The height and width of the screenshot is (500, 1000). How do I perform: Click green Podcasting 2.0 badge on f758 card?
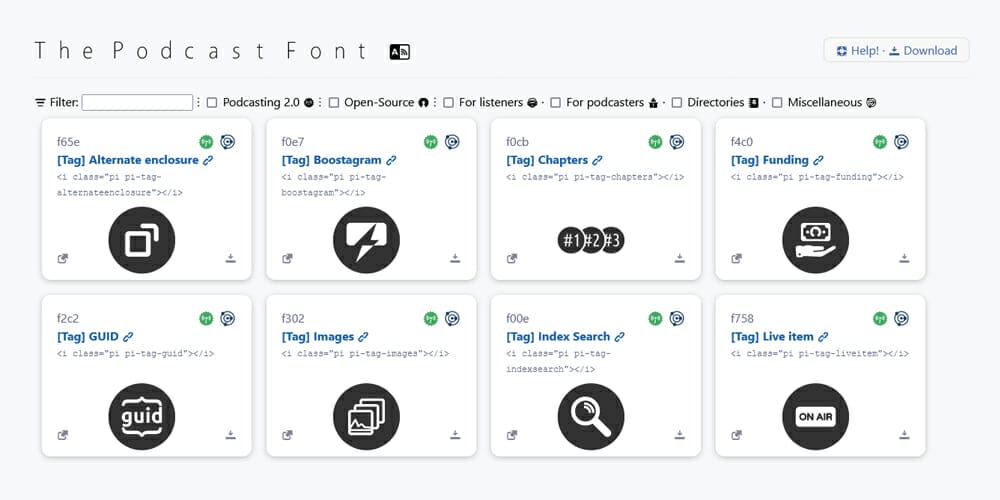pos(880,318)
